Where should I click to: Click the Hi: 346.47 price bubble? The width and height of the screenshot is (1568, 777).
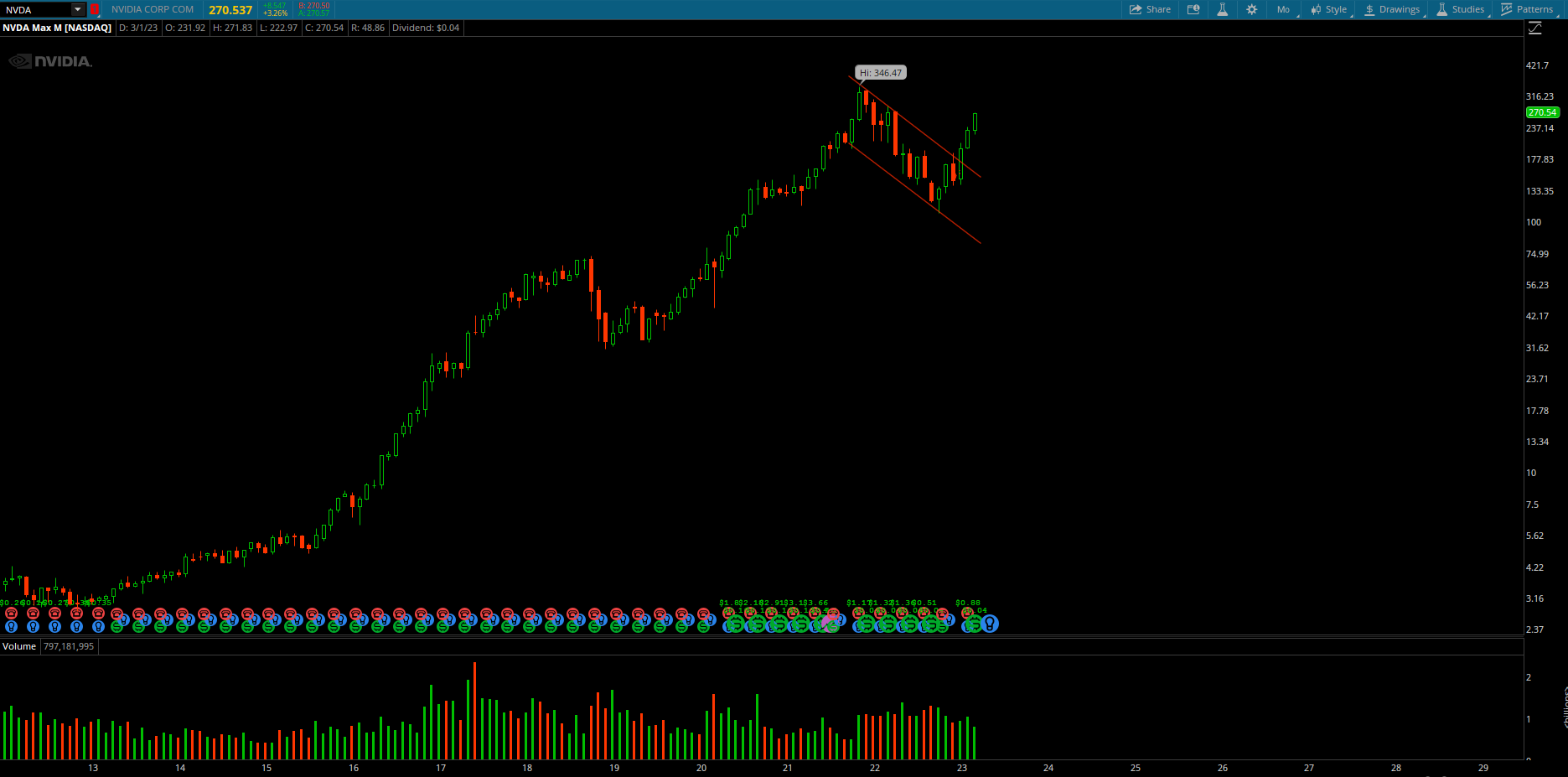pos(880,73)
